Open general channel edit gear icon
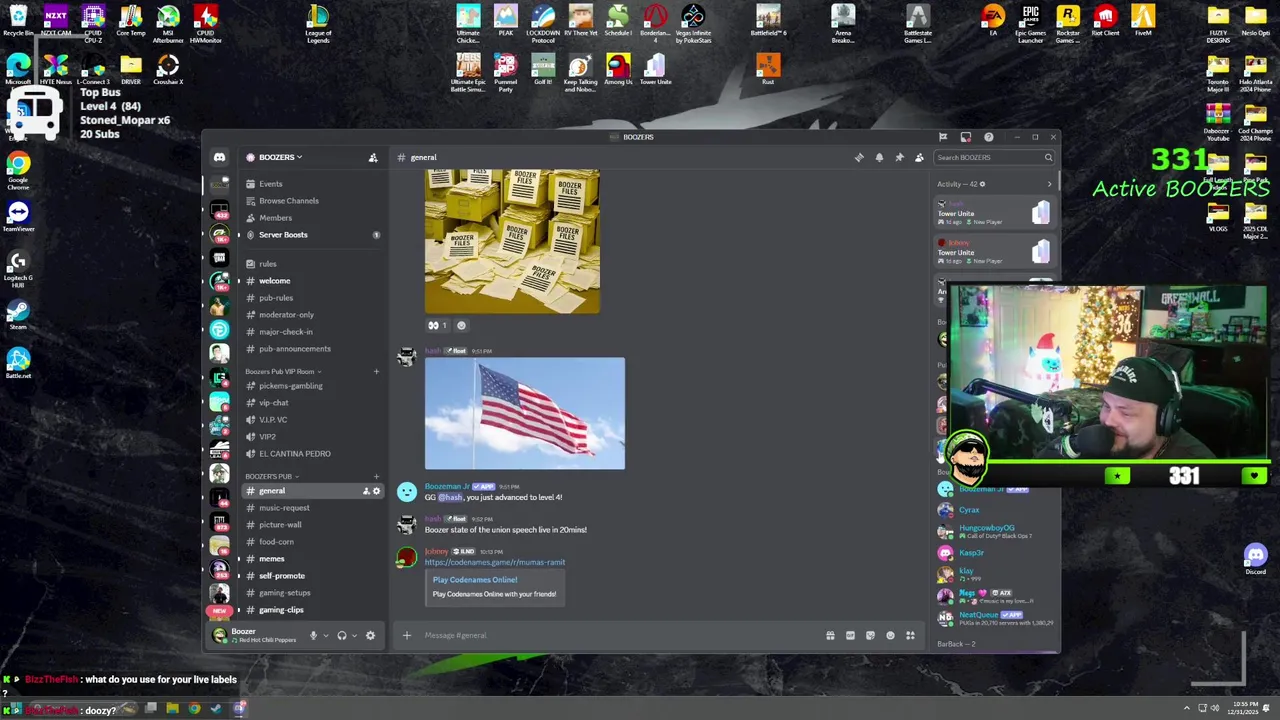 pos(376,491)
